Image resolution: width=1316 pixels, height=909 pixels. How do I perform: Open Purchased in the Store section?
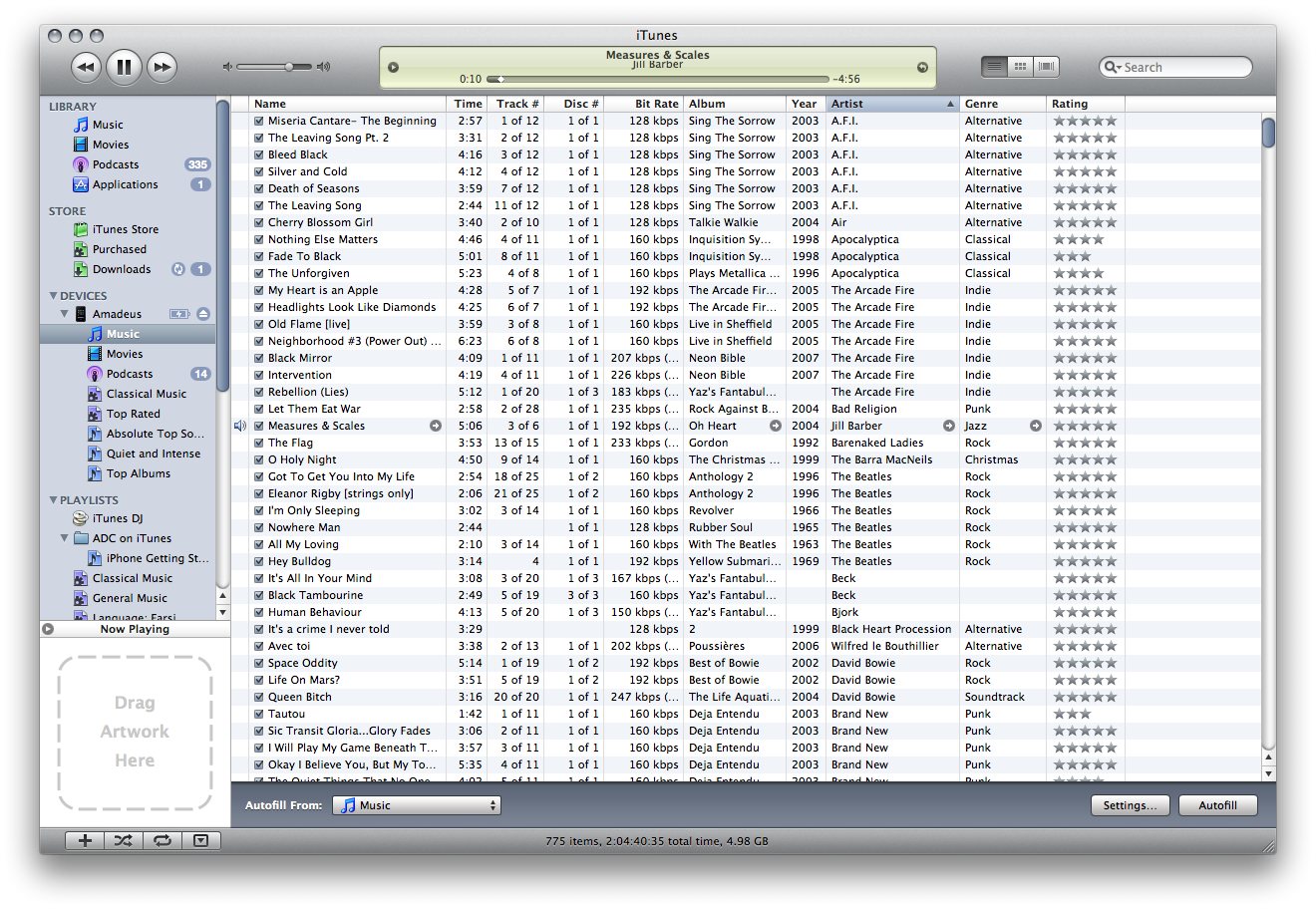tap(120, 249)
